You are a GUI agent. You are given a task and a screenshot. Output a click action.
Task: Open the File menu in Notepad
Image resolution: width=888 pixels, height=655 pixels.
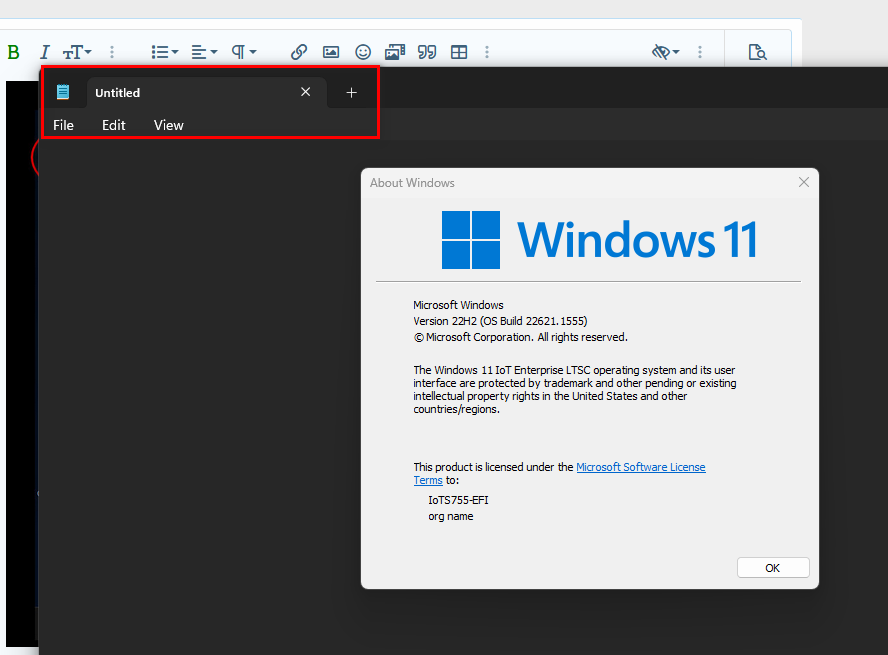point(63,125)
